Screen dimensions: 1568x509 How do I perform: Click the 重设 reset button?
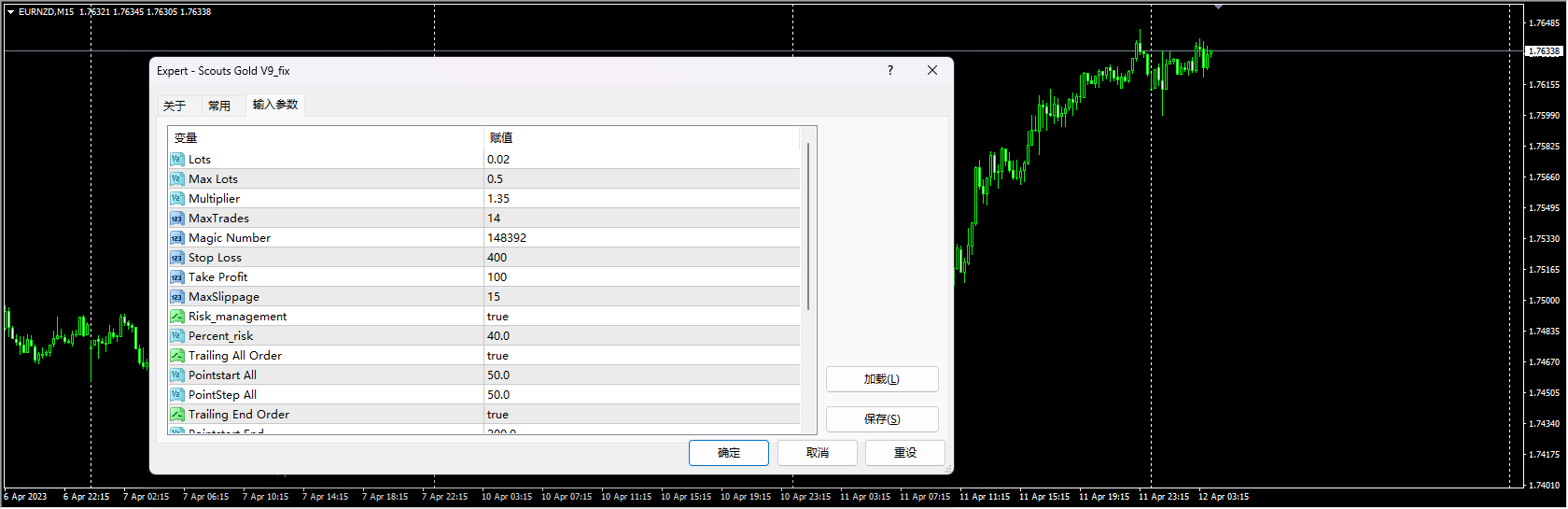point(905,453)
